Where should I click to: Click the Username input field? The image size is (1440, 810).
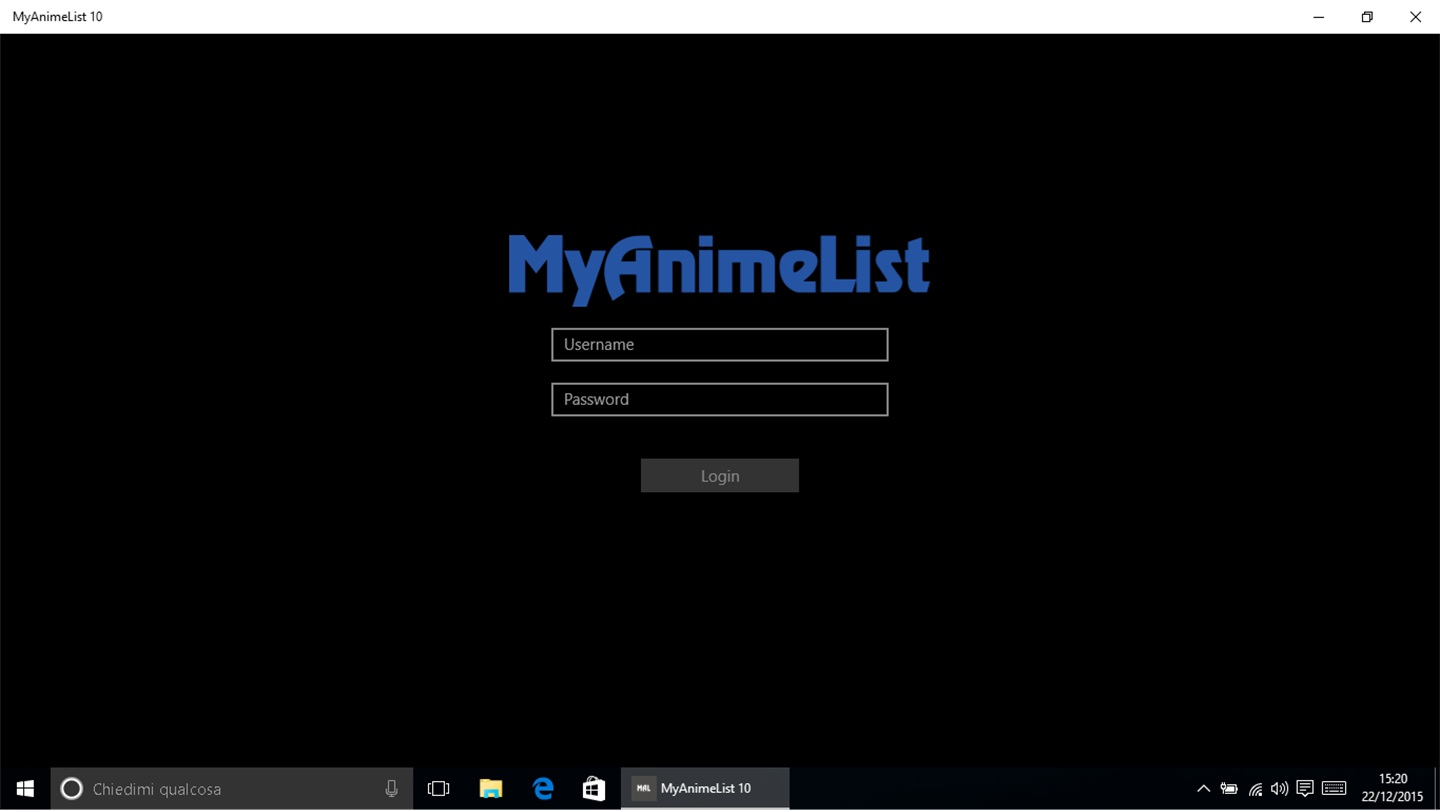(x=719, y=344)
